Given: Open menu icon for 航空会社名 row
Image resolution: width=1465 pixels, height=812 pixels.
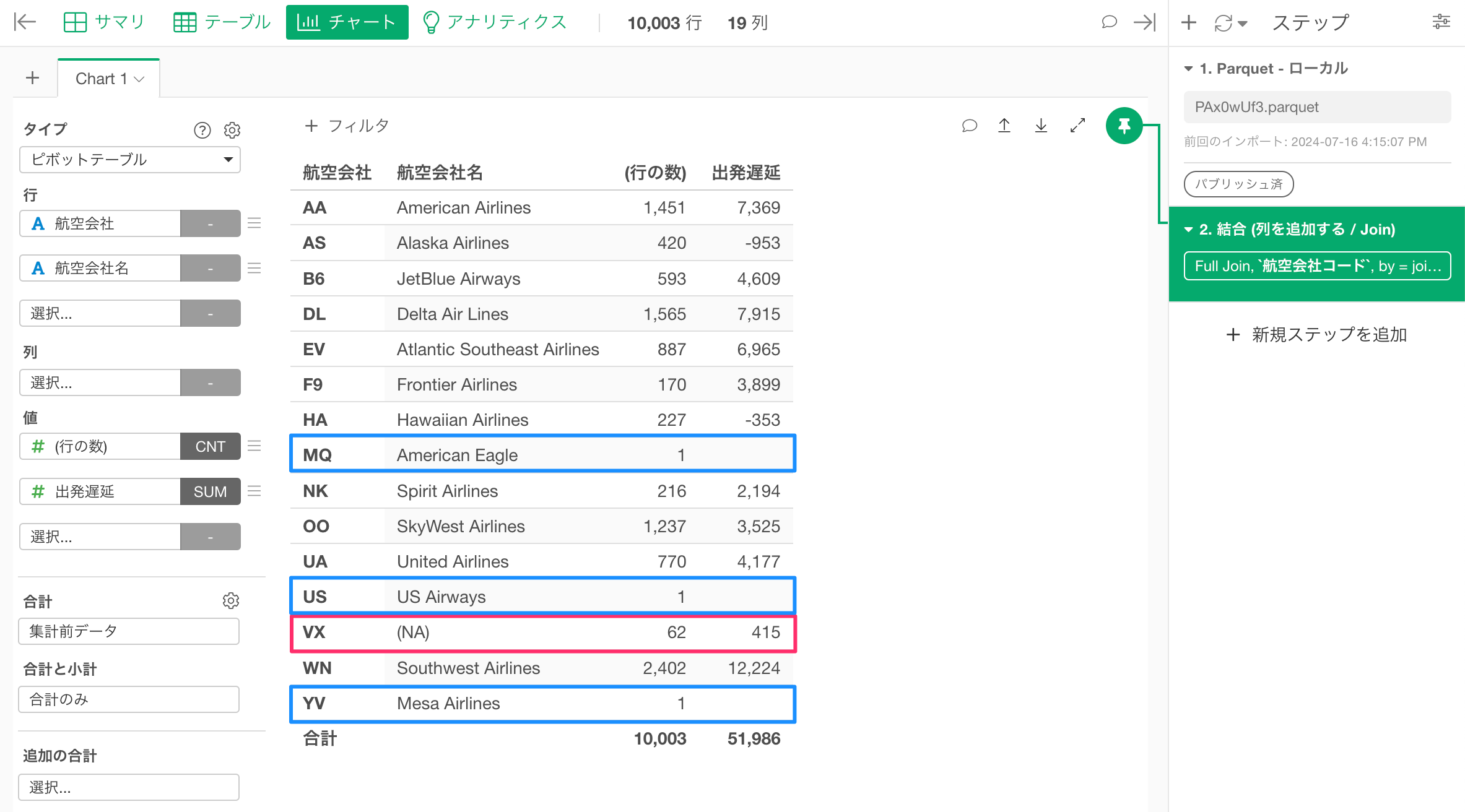Looking at the screenshot, I should [x=254, y=268].
